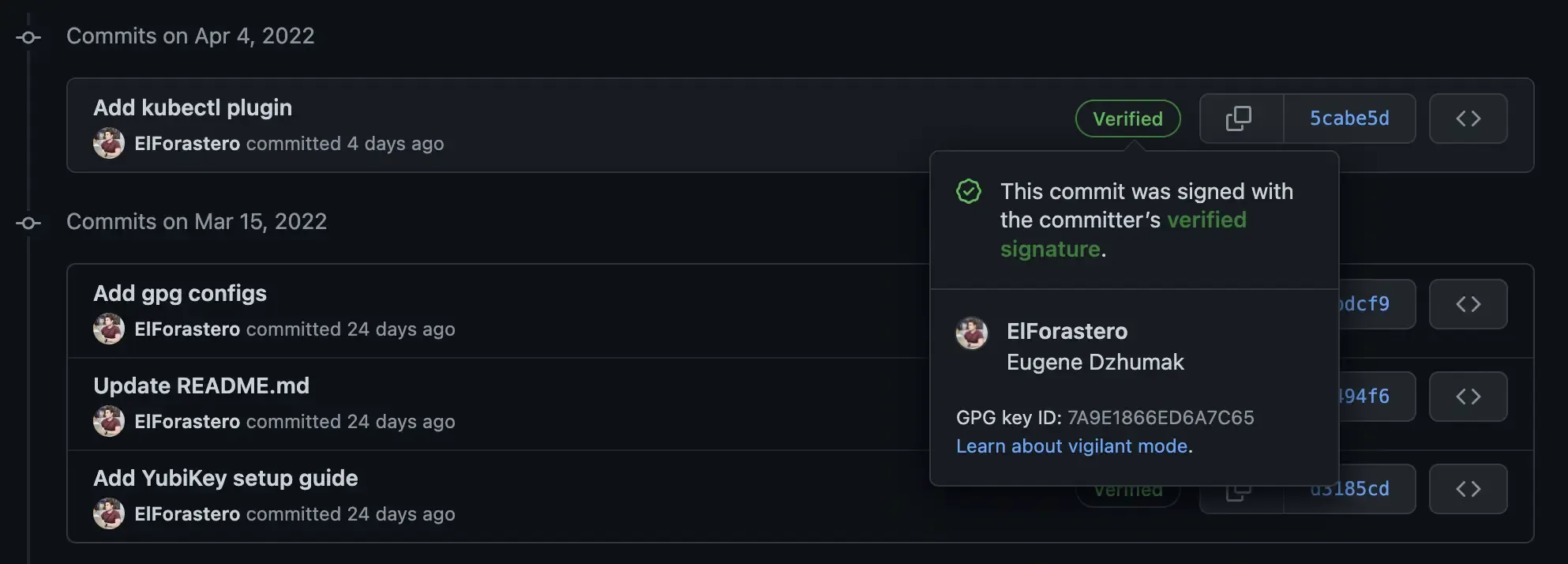Open commit hash ending in 494f6
Viewport: 1568px width, 564px height.
tap(1367, 396)
